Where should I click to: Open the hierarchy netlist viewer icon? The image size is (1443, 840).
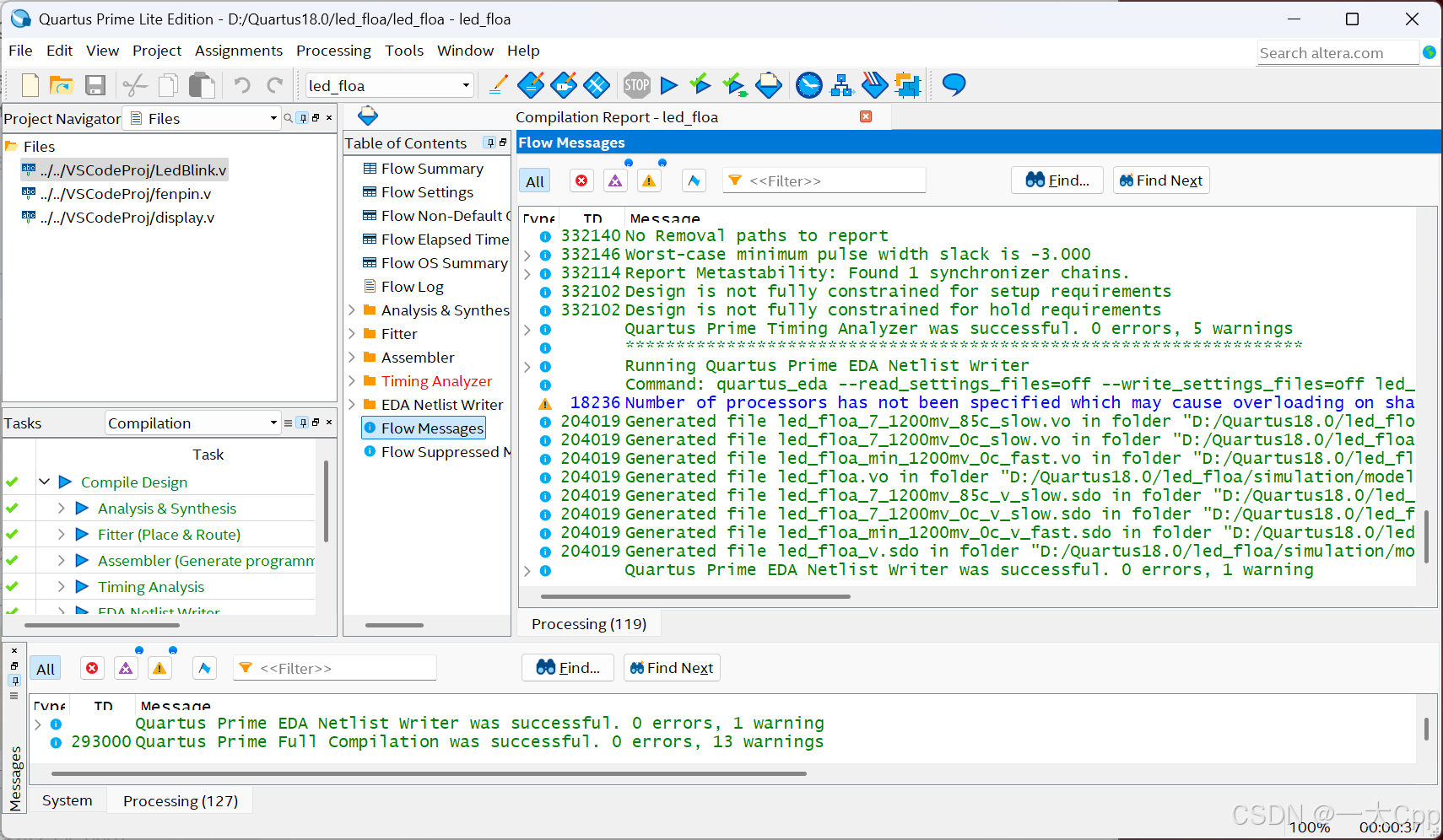(x=842, y=85)
